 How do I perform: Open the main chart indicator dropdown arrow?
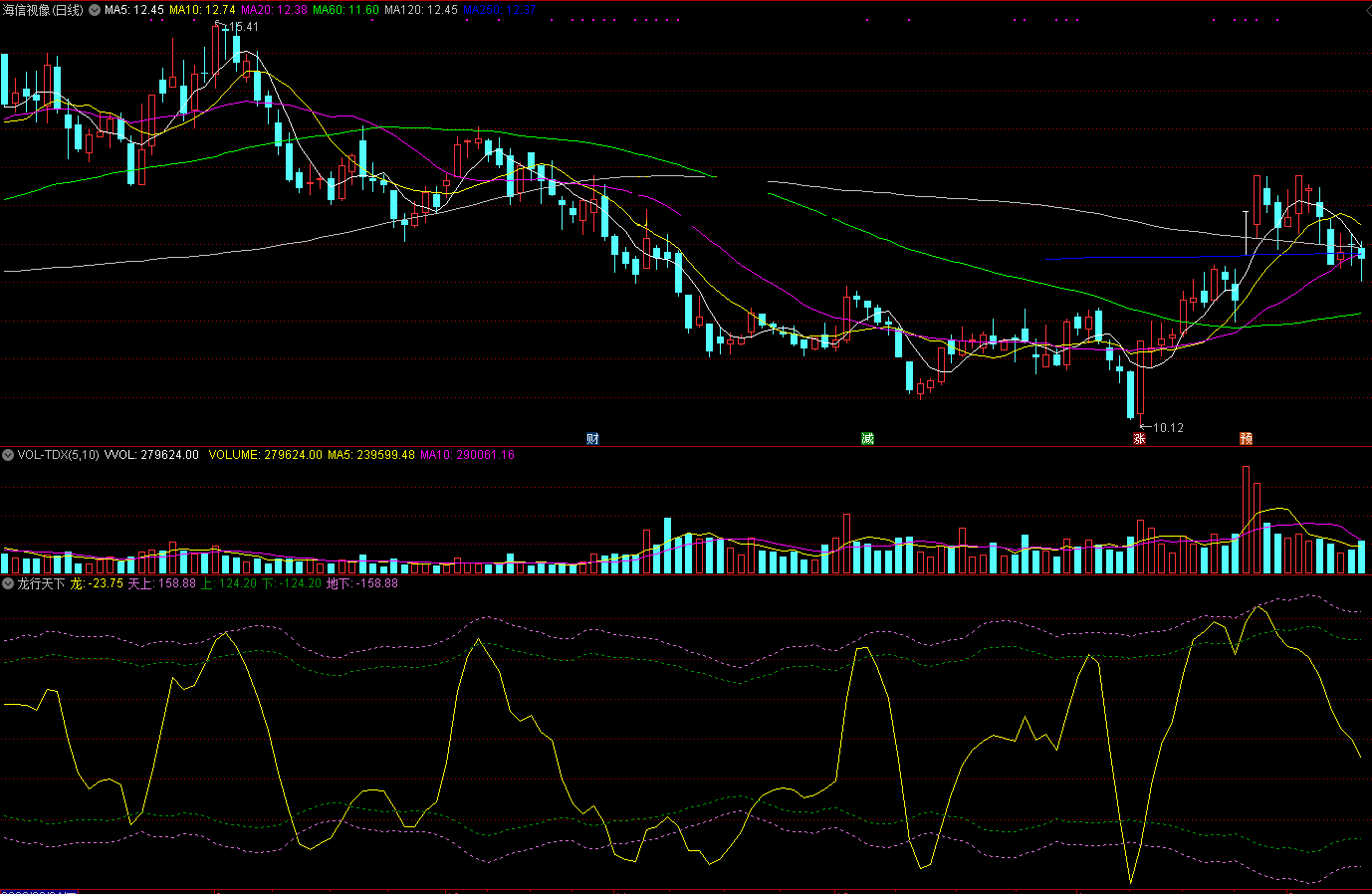95,10
